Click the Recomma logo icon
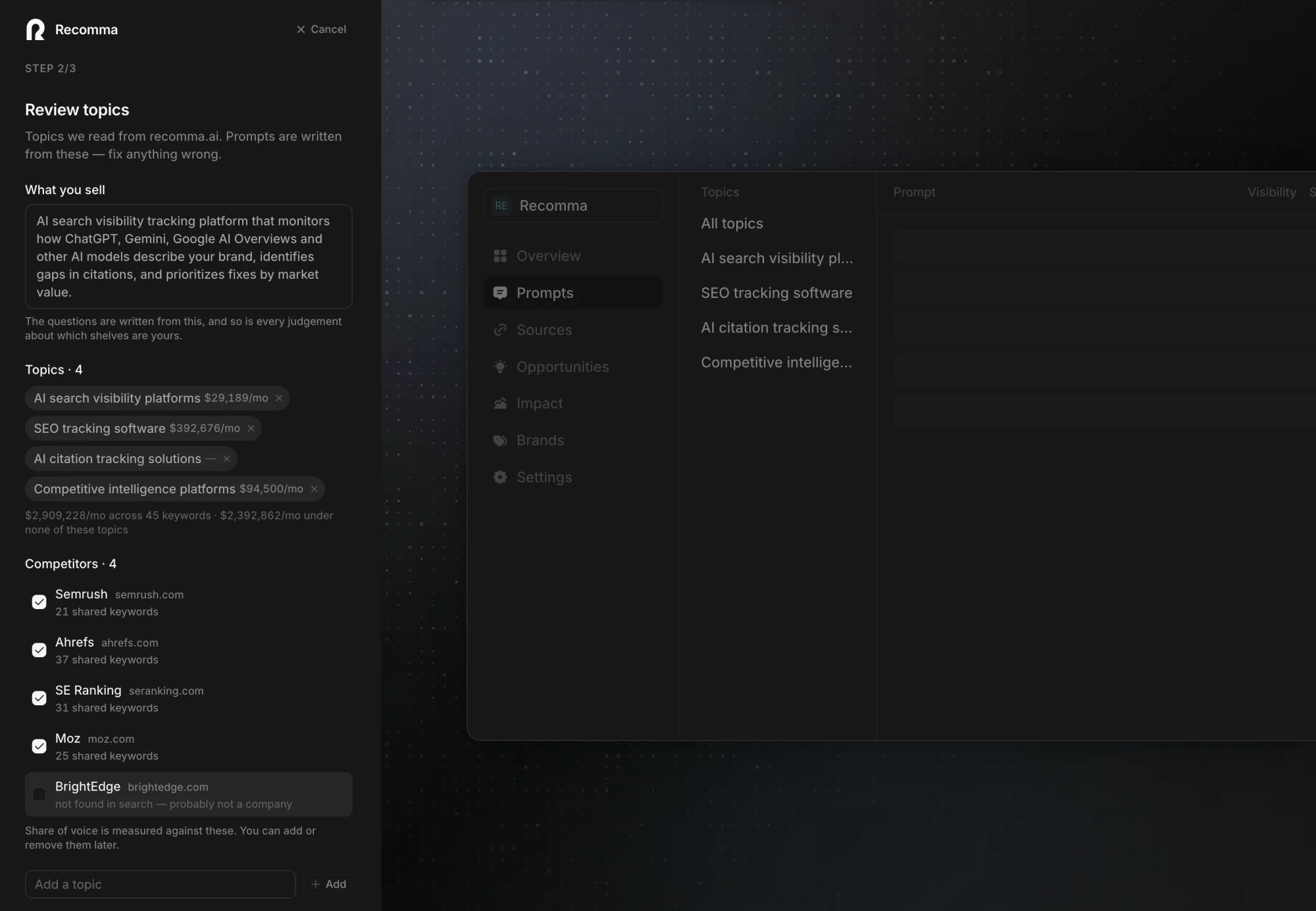 click(x=36, y=30)
